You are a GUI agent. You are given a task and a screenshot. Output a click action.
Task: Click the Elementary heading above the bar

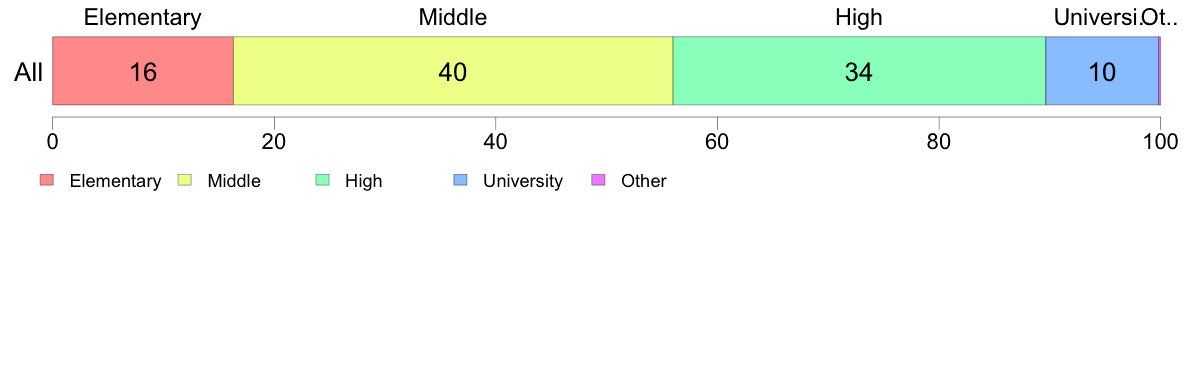coord(143,18)
